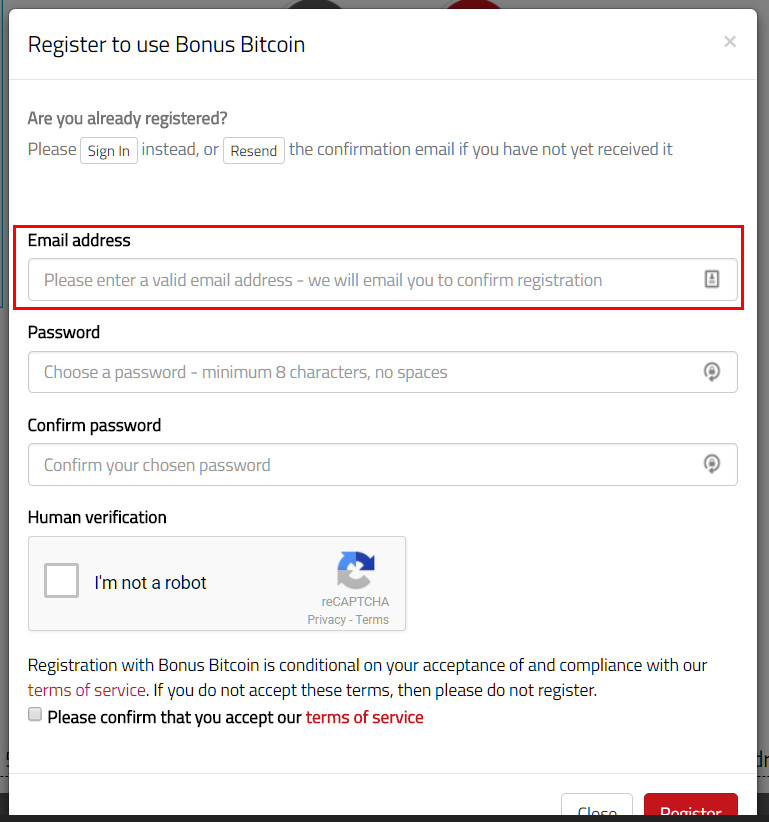This screenshot has height=822, width=769.
Task: Tick the accept terms of service checkbox
Action: pyautogui.click(x=35, y=715)
